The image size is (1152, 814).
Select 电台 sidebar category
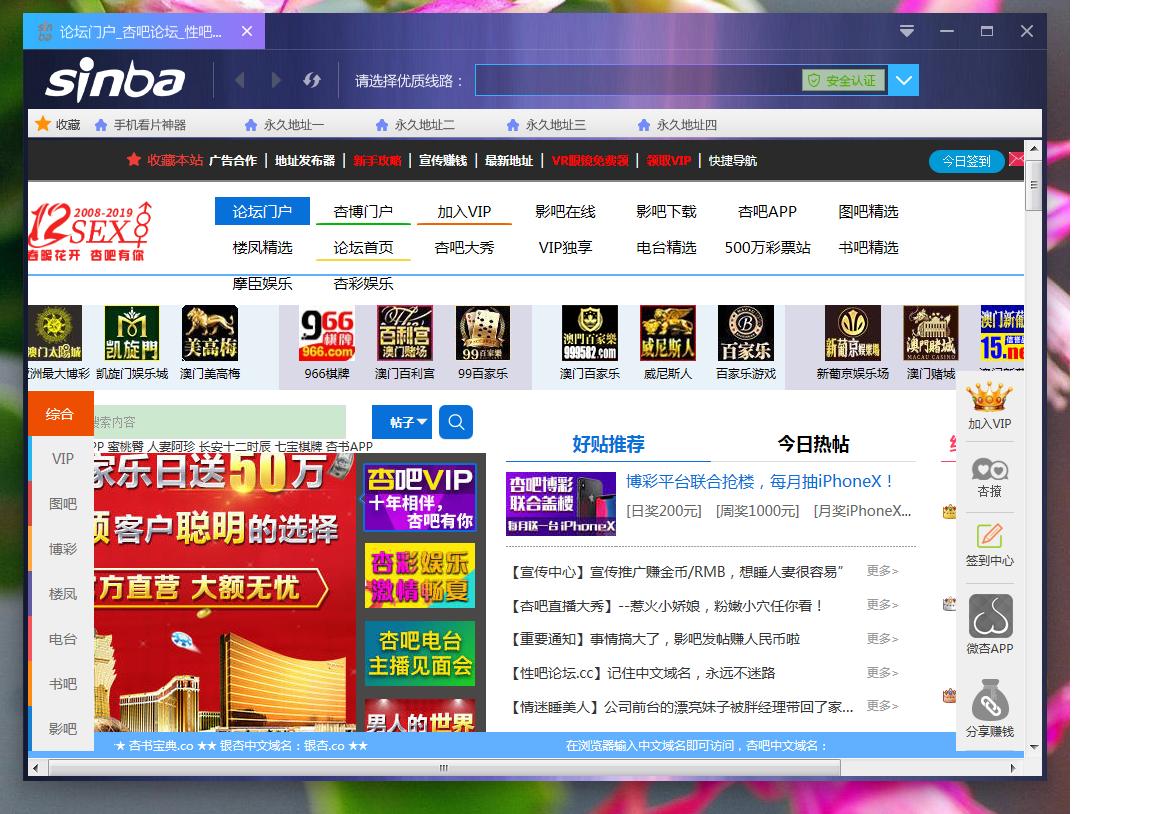click(x=62, y=639)
